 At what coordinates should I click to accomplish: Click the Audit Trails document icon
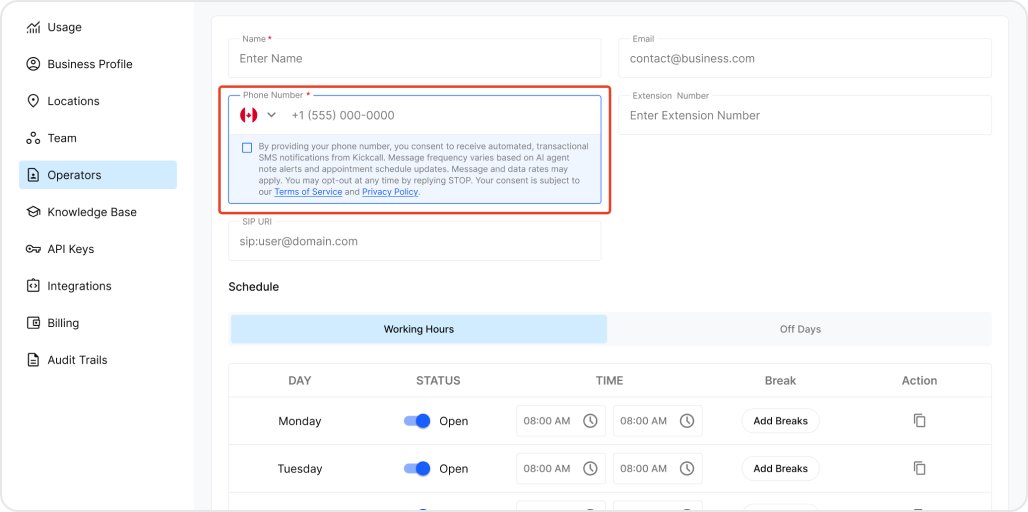tap(33, 360)
